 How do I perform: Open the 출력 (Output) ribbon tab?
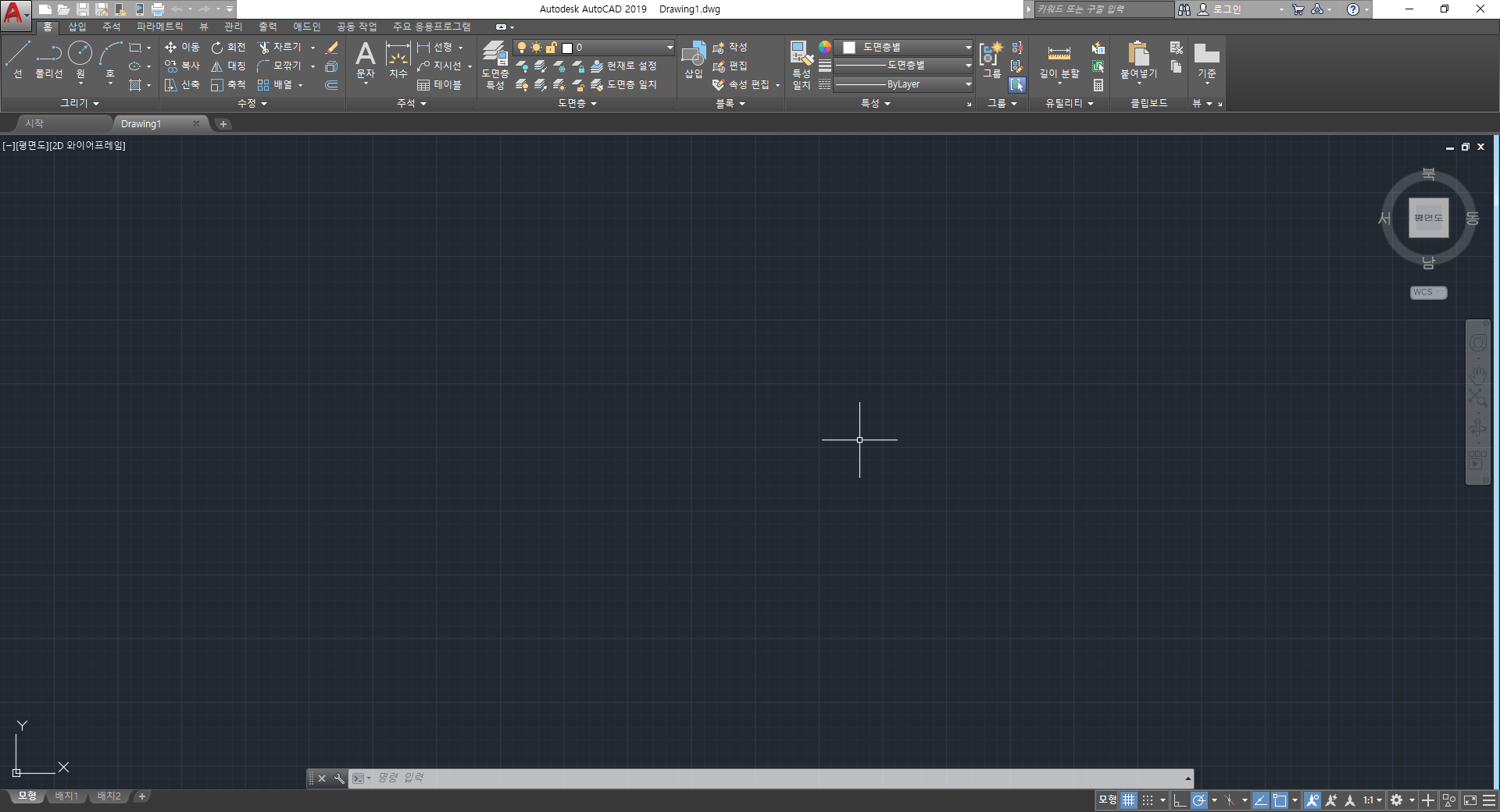tap(268, 27)
